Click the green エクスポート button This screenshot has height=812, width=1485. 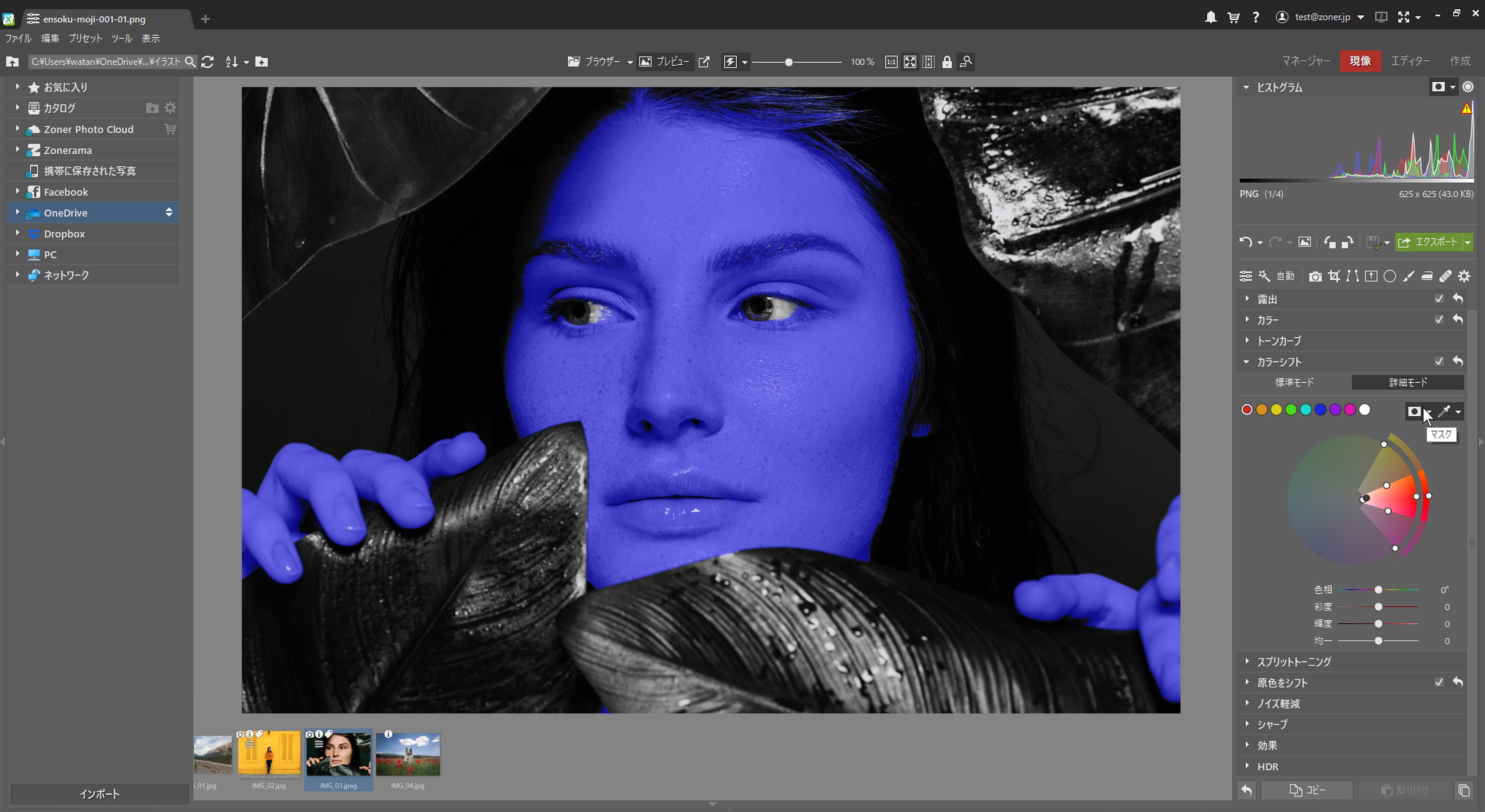coord(1429,242)
